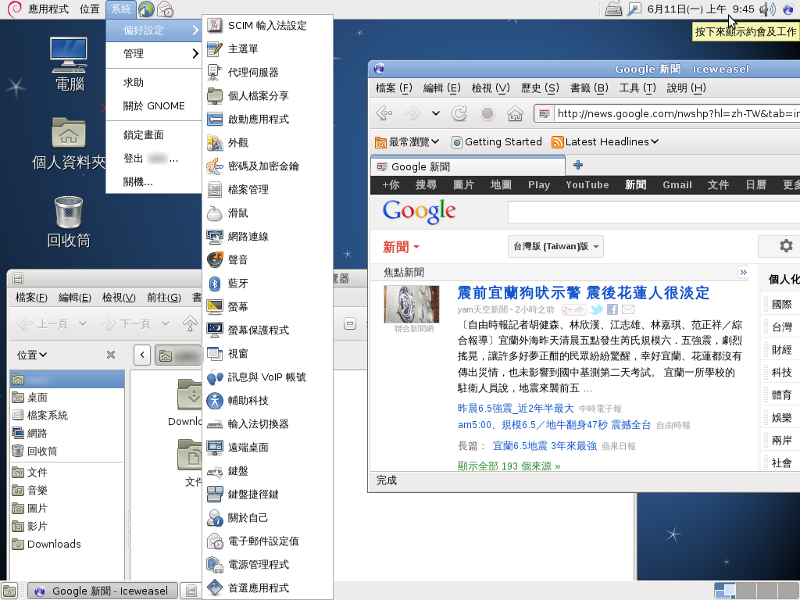Viewport: 800px width, 600px height.
Task: Click the 電子郵件設定值 icon
Action: (215, 541)
